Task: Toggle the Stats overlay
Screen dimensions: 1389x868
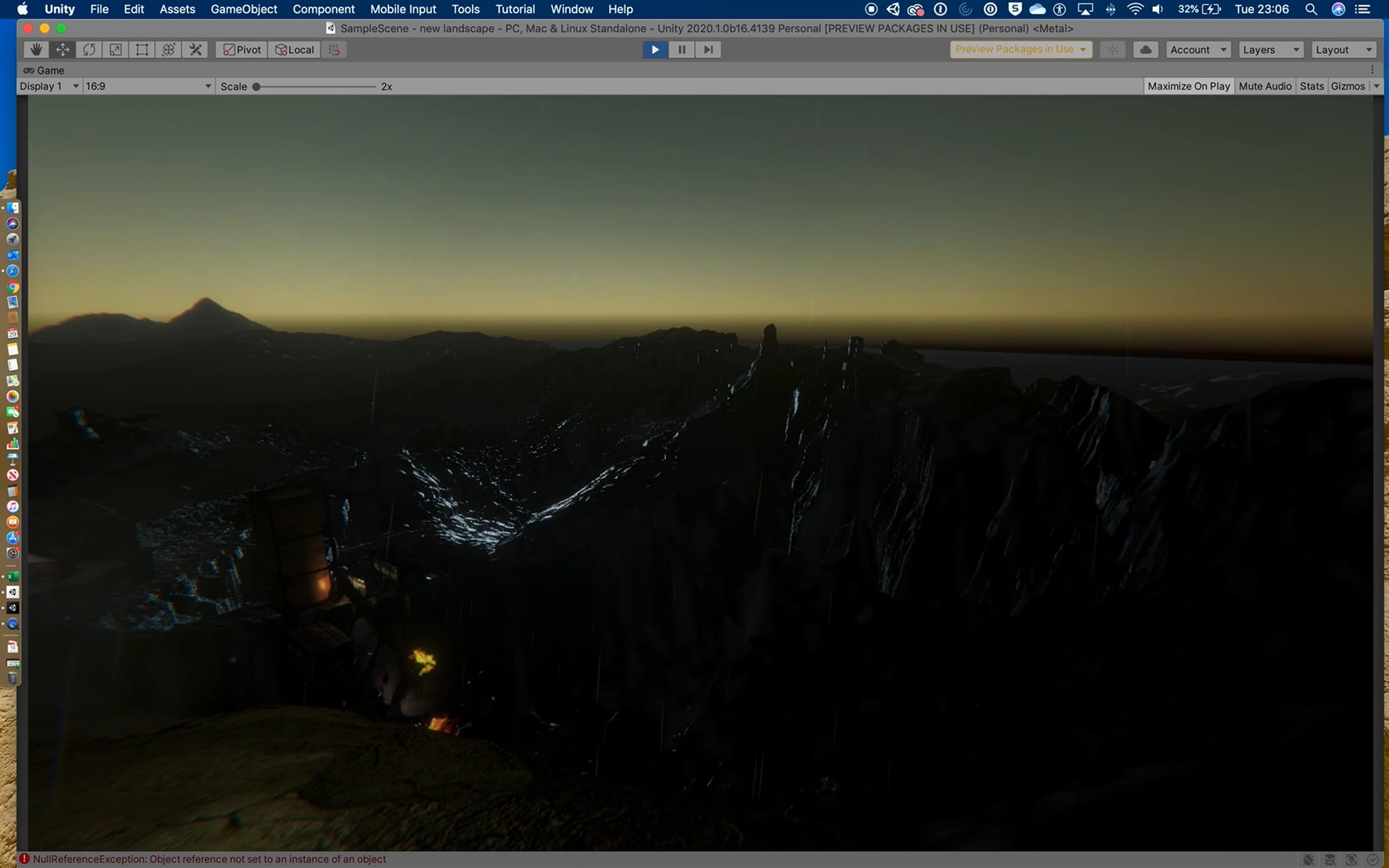Action: tap(1311, 86)
